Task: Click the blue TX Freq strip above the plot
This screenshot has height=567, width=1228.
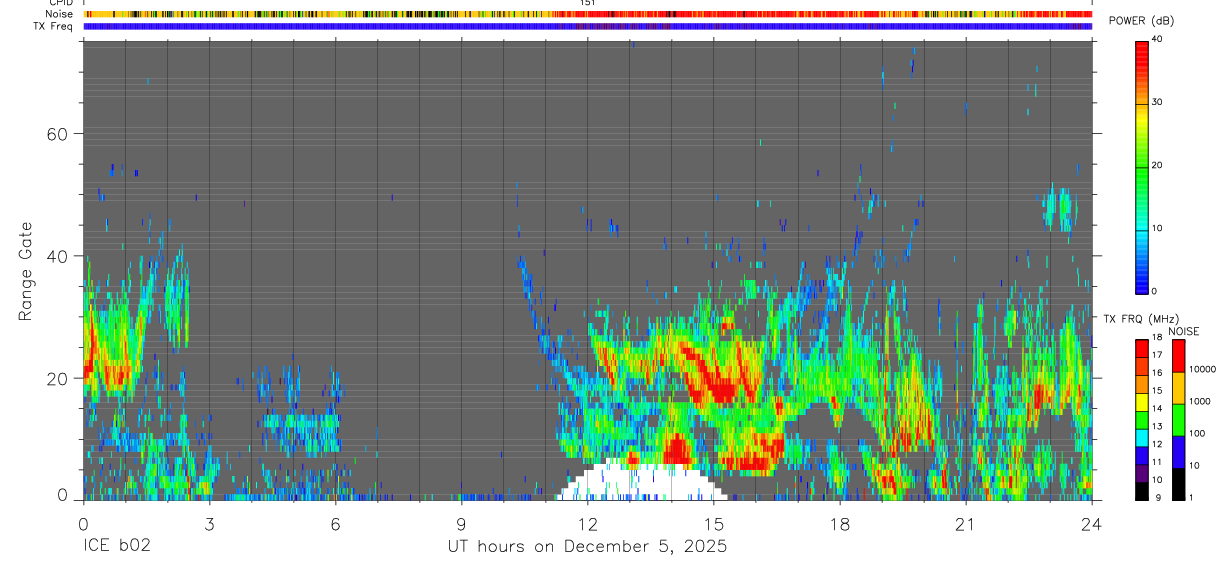Action: (x=588, y=26)
